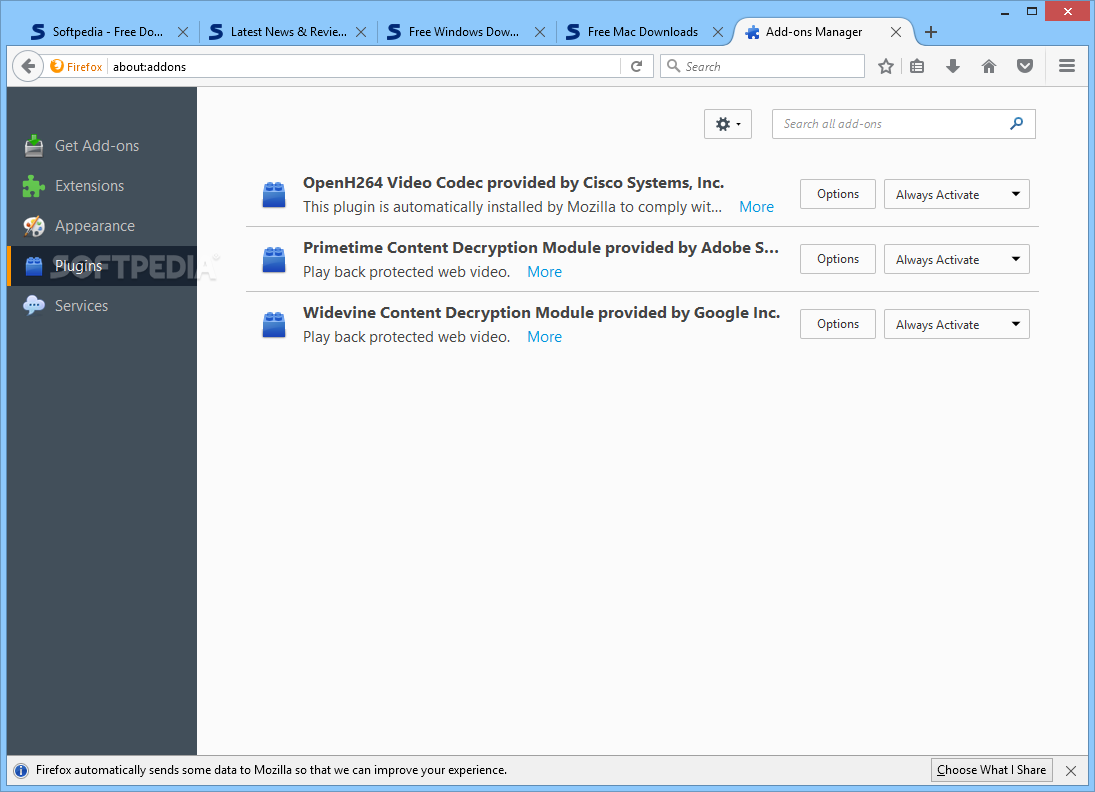
Task: Minimize the Firefox window
Action: coord(1004,12)
